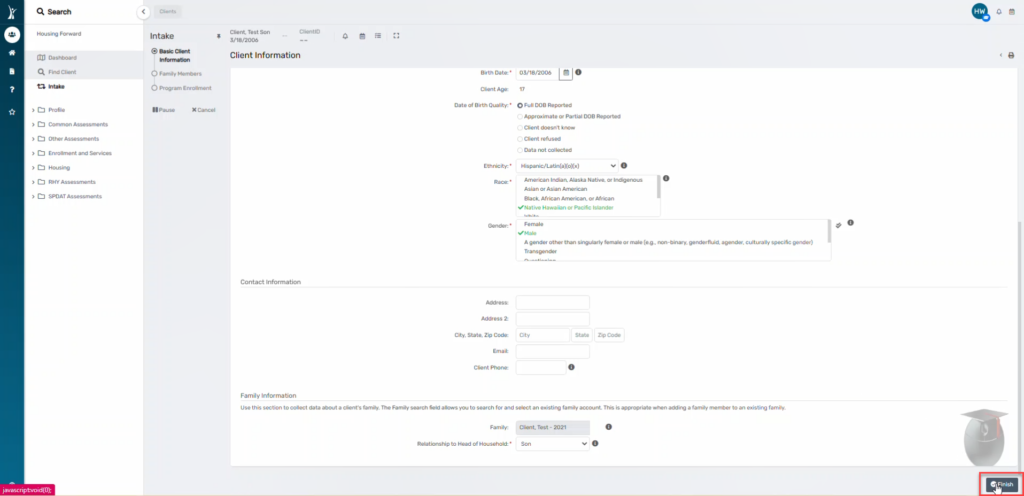Pause the intake workflow
Viewport: 1024px width, 496px height.
(163, 110)
